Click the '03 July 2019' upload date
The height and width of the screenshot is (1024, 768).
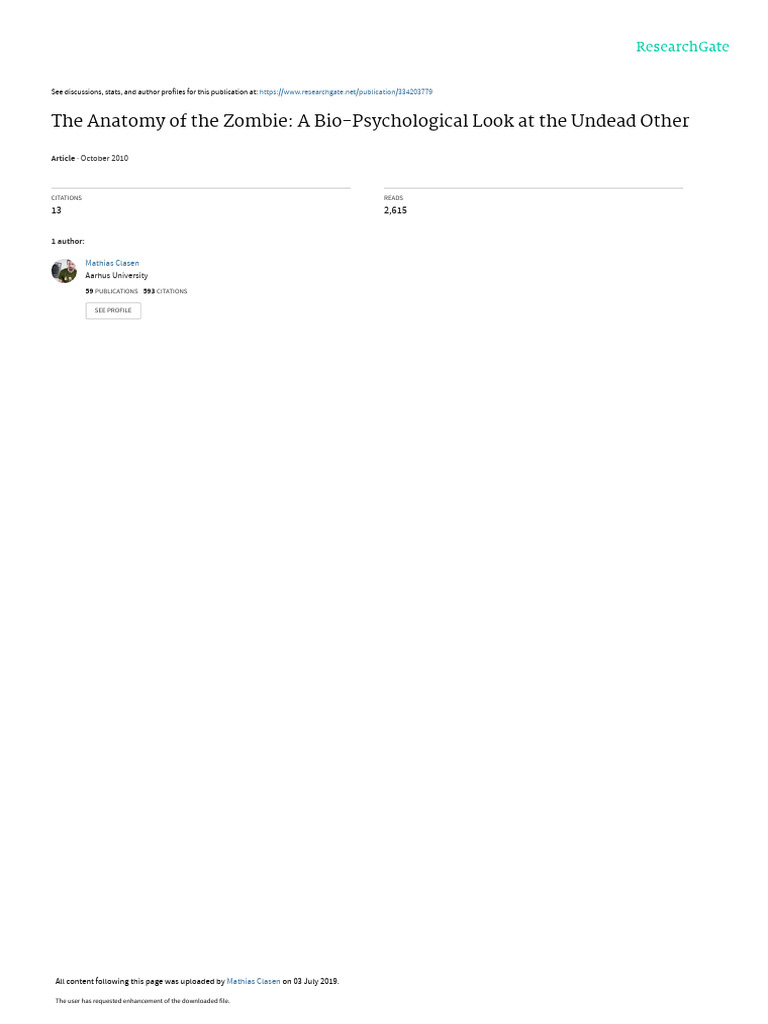click(315, 981)
